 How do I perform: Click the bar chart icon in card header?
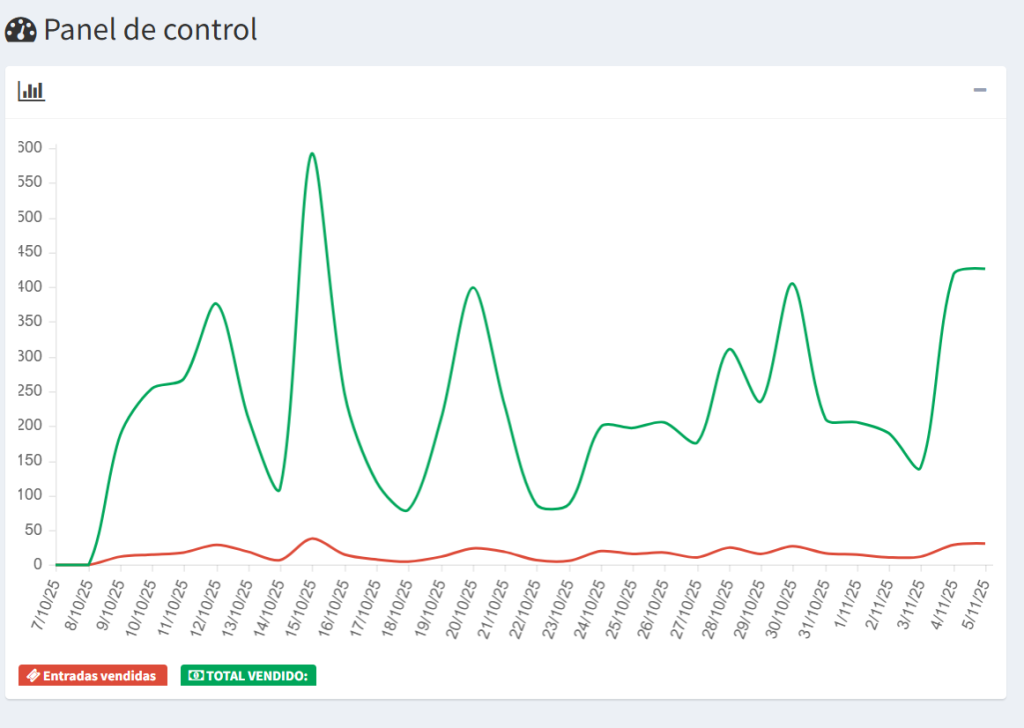31,91
